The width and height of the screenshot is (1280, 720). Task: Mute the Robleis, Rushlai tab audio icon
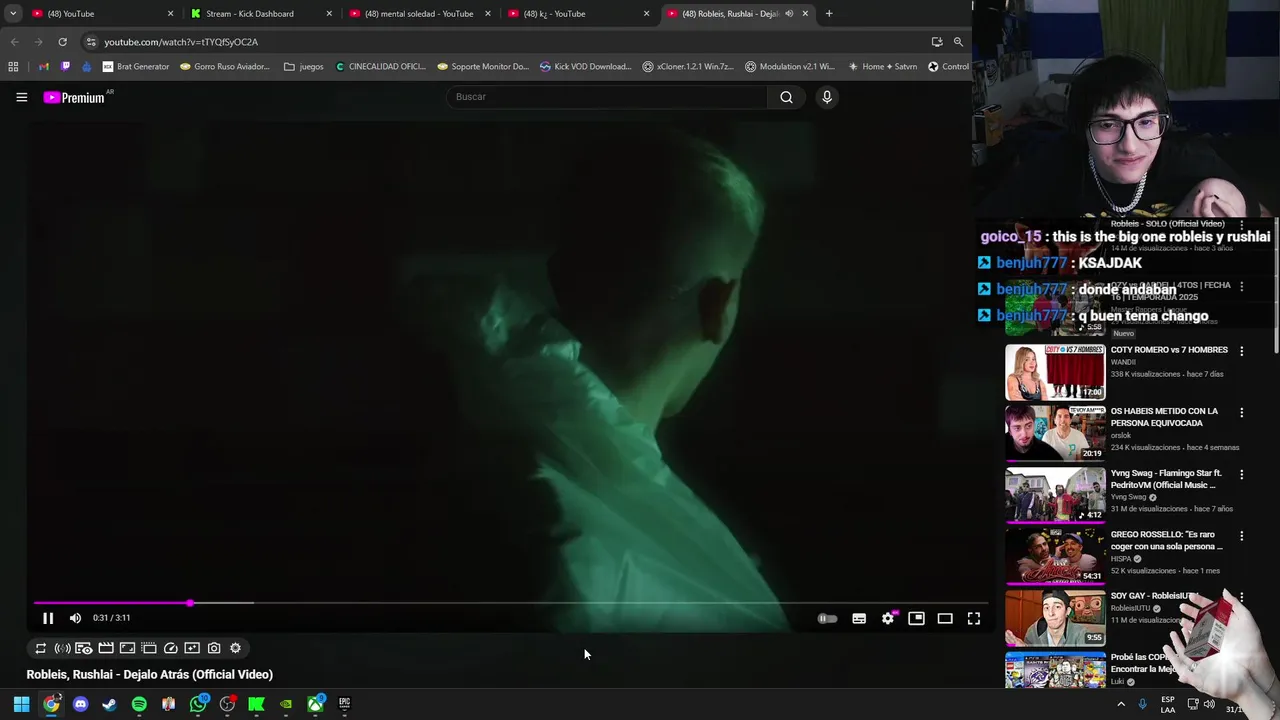(789, 14)
